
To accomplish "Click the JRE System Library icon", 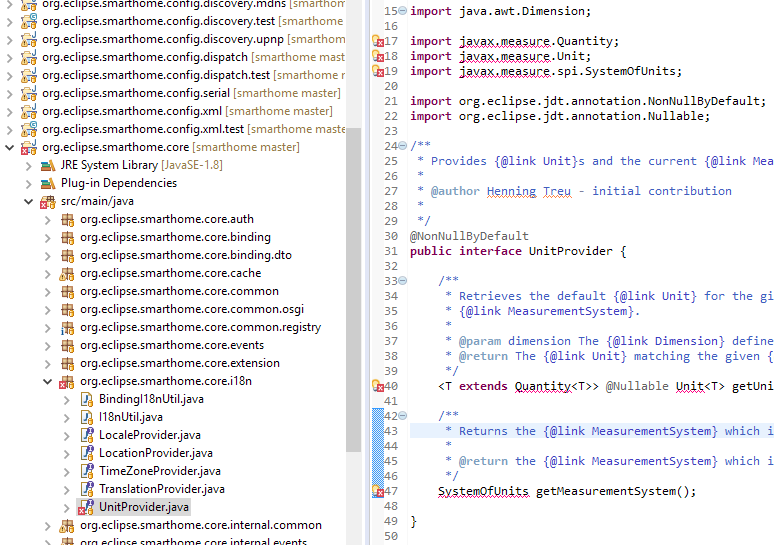I will (x=47, y=165).
